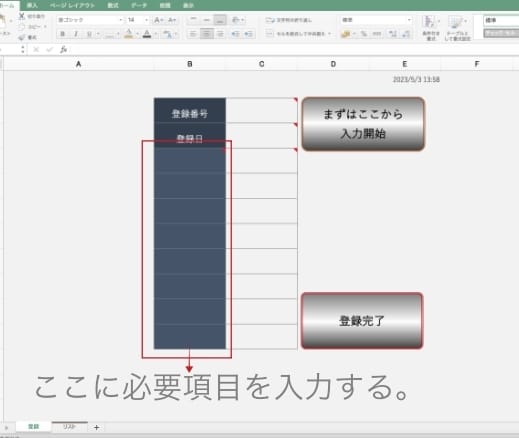Click inside the formula bar

[x=293, y=50]
